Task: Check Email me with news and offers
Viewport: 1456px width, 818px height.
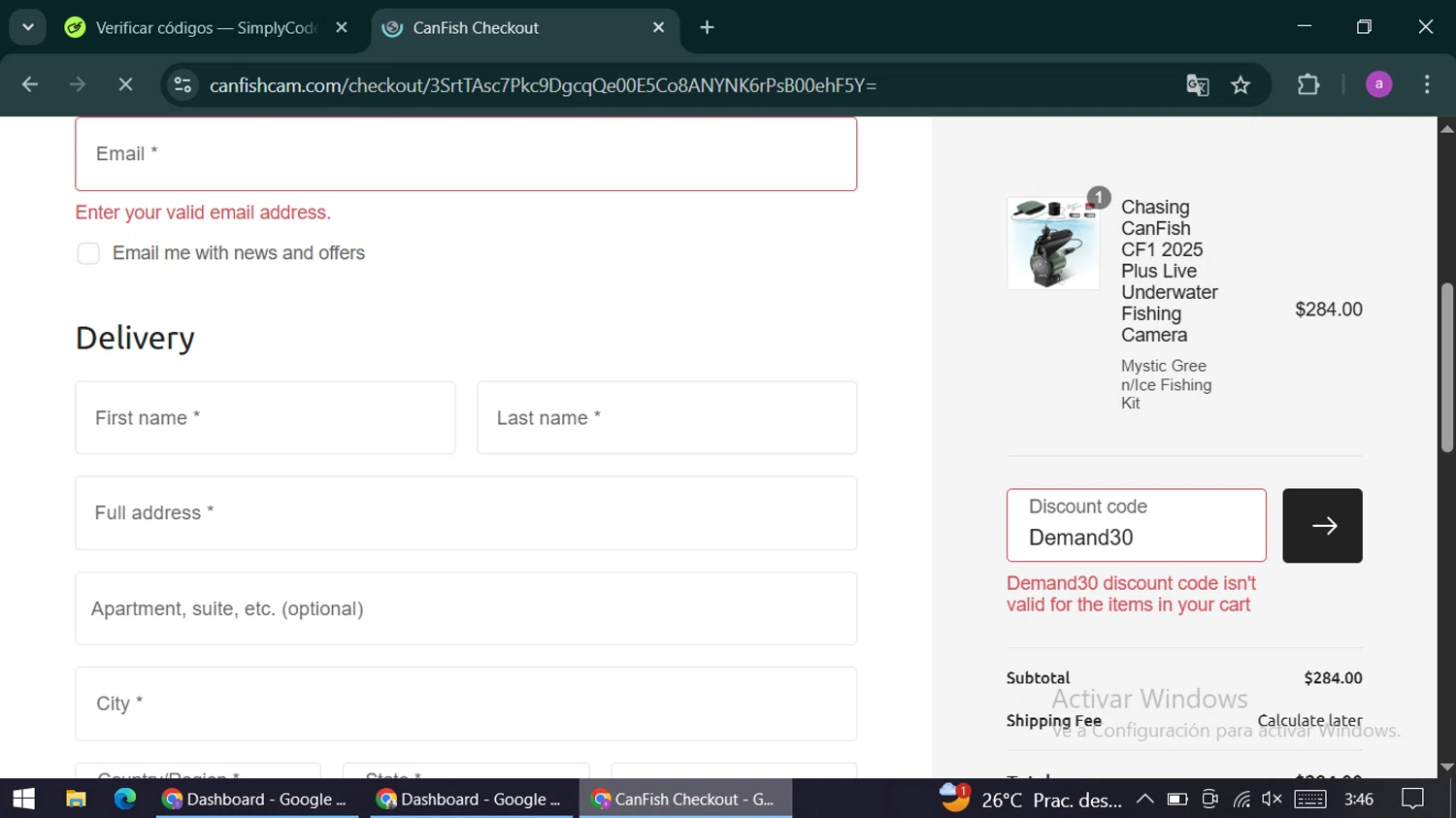Action: click(x=88, y=253)
